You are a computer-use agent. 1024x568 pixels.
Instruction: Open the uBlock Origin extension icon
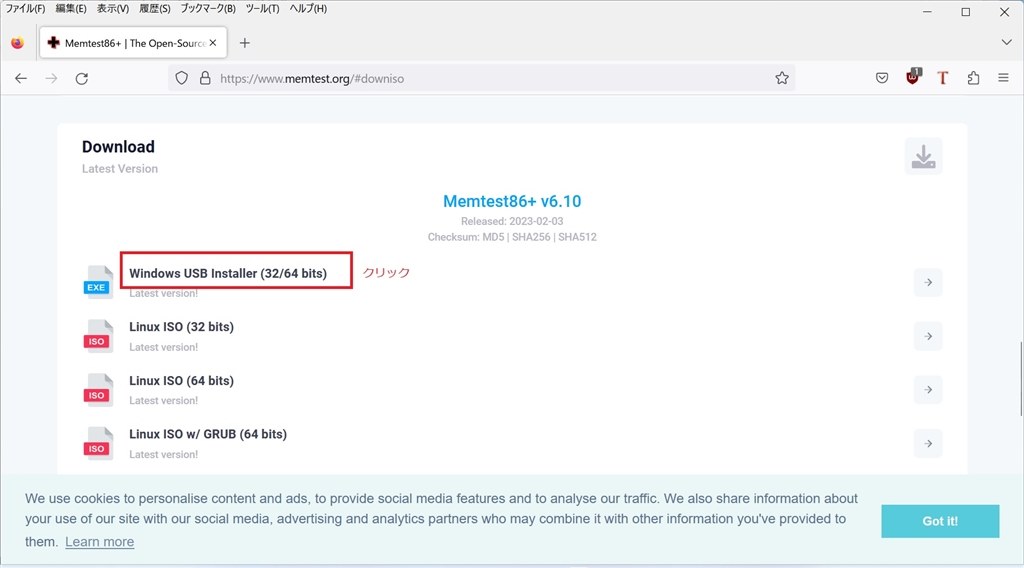coord(913,77)
